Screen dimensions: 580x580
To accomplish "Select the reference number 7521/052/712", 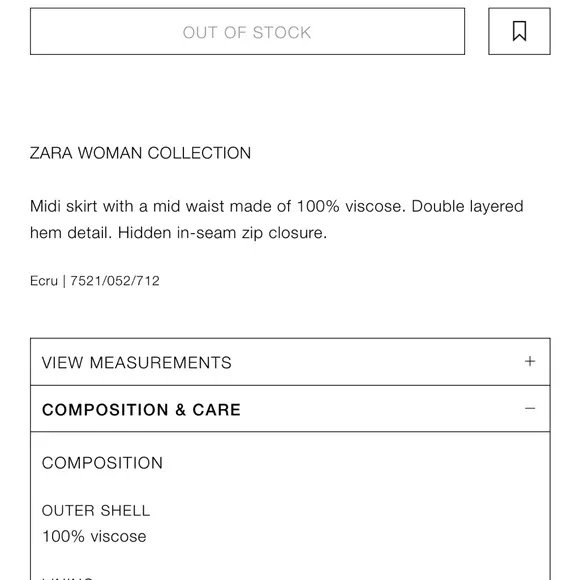I will [115, 281].
